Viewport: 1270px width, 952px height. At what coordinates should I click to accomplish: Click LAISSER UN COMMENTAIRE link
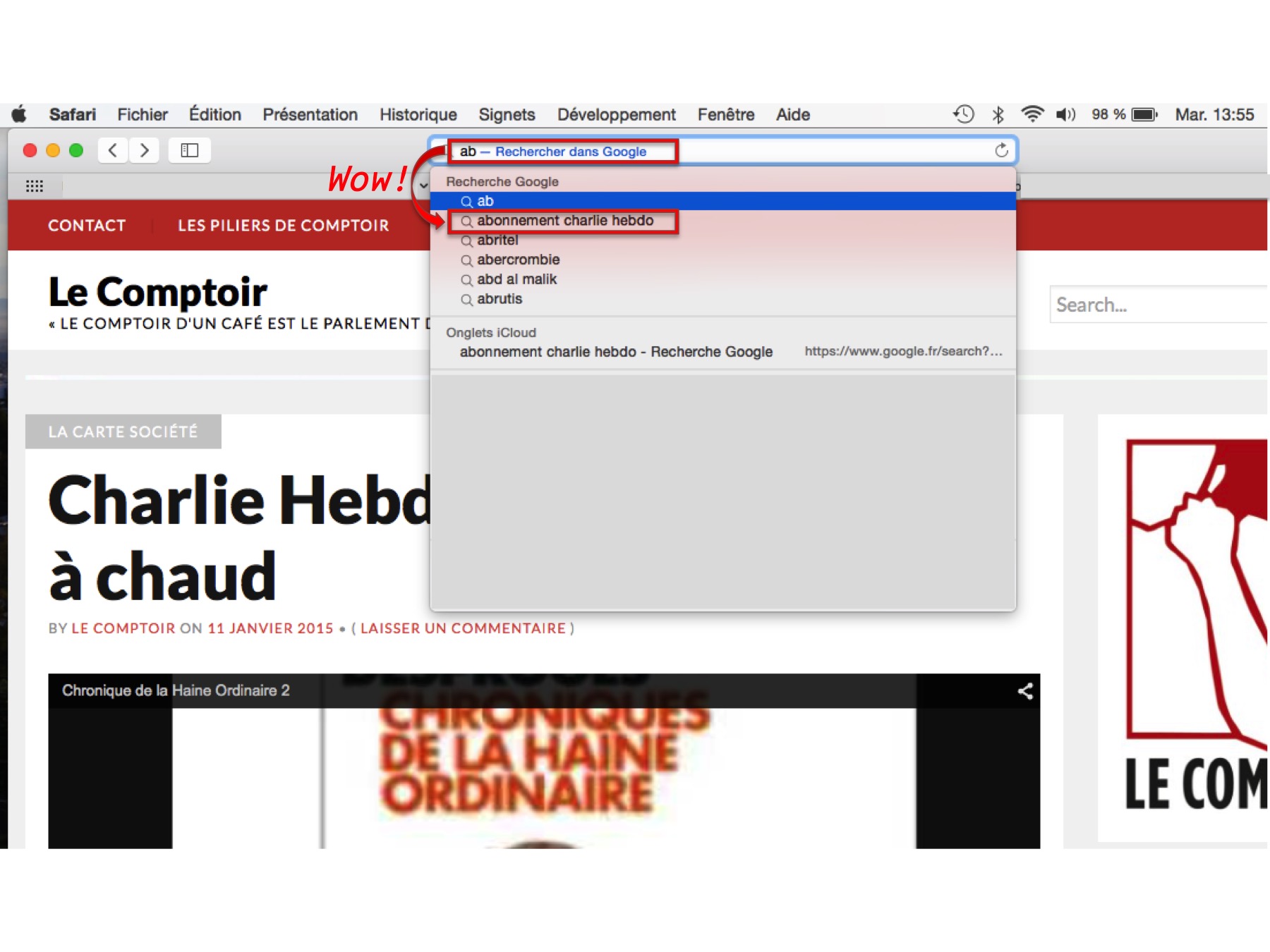point(463,628)
